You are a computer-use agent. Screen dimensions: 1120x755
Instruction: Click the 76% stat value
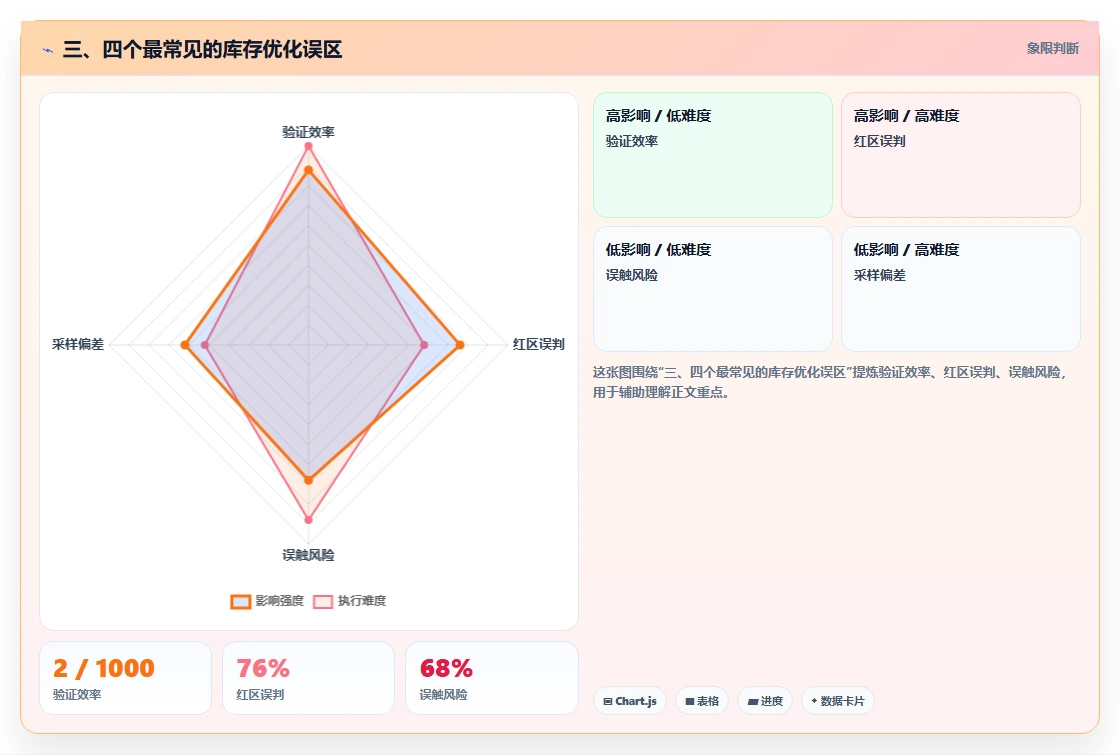coord(263,668)
